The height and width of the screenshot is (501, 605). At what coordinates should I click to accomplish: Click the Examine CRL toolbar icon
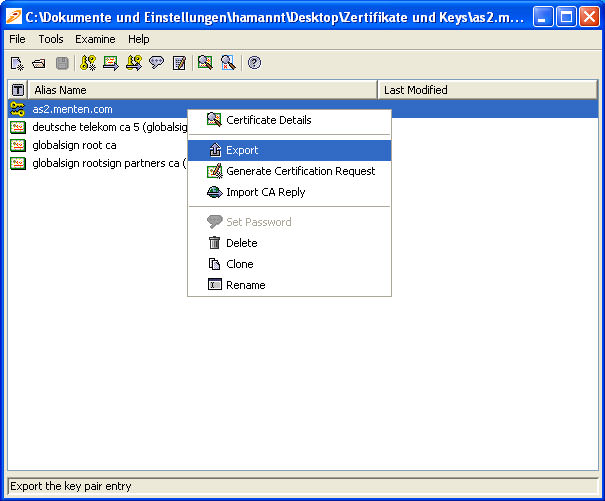pyautogui.click(x=228, y=63)
